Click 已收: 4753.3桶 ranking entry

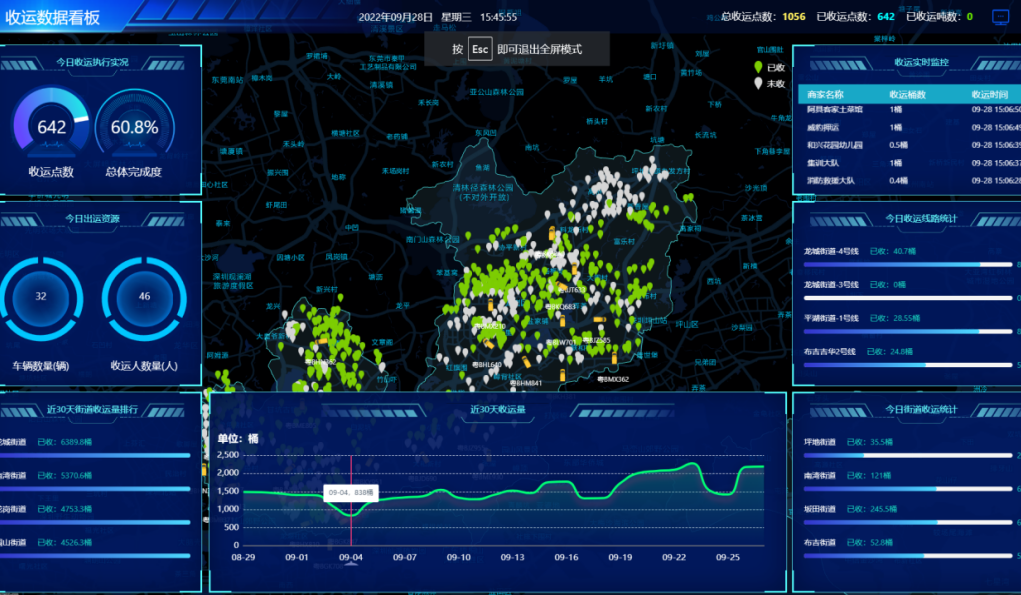64,509
